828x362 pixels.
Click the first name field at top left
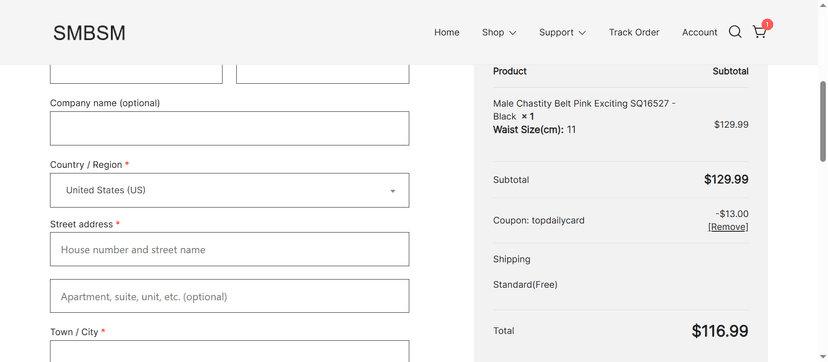[x=136, y=74]
